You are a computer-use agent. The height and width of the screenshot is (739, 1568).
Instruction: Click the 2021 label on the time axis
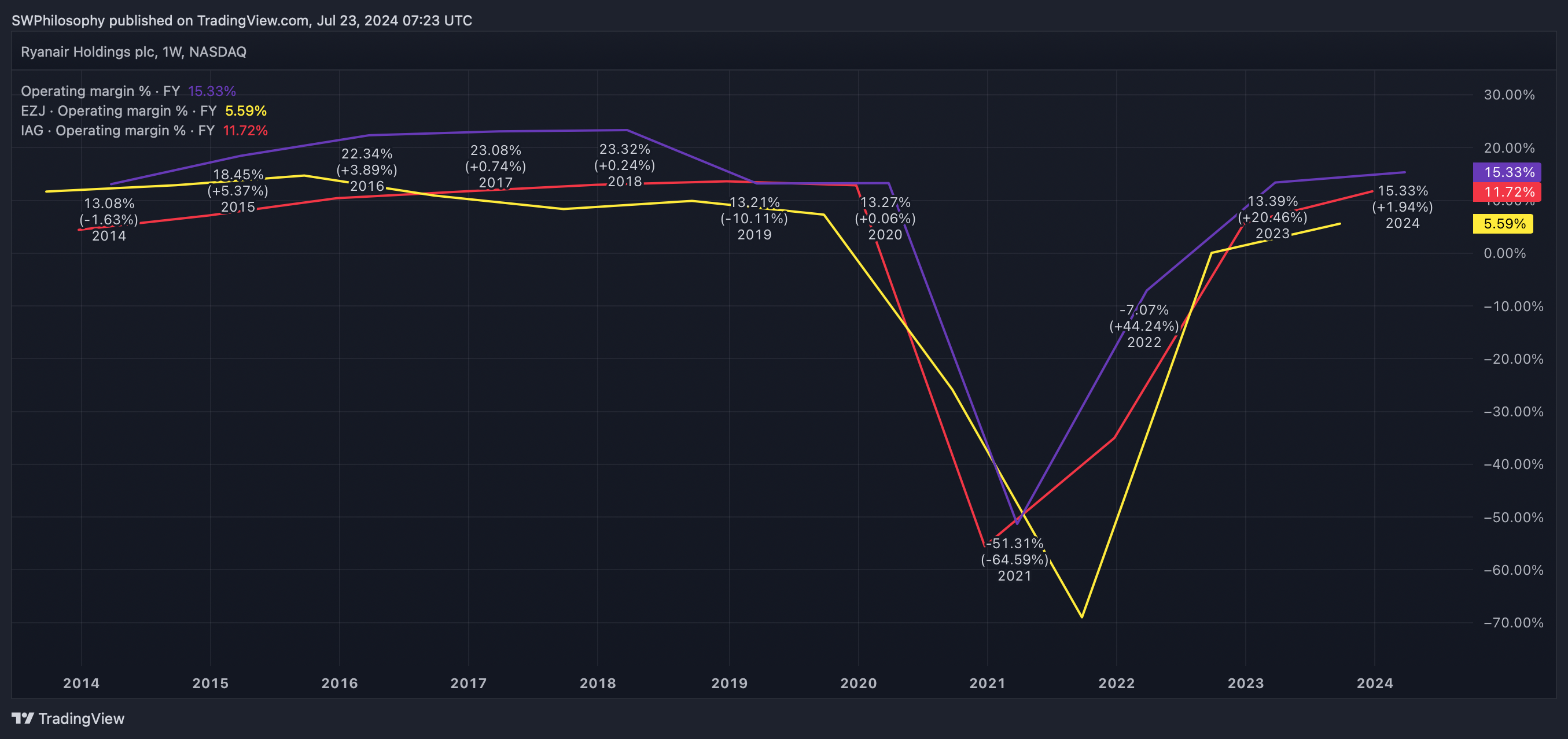[x=987, y=683]
